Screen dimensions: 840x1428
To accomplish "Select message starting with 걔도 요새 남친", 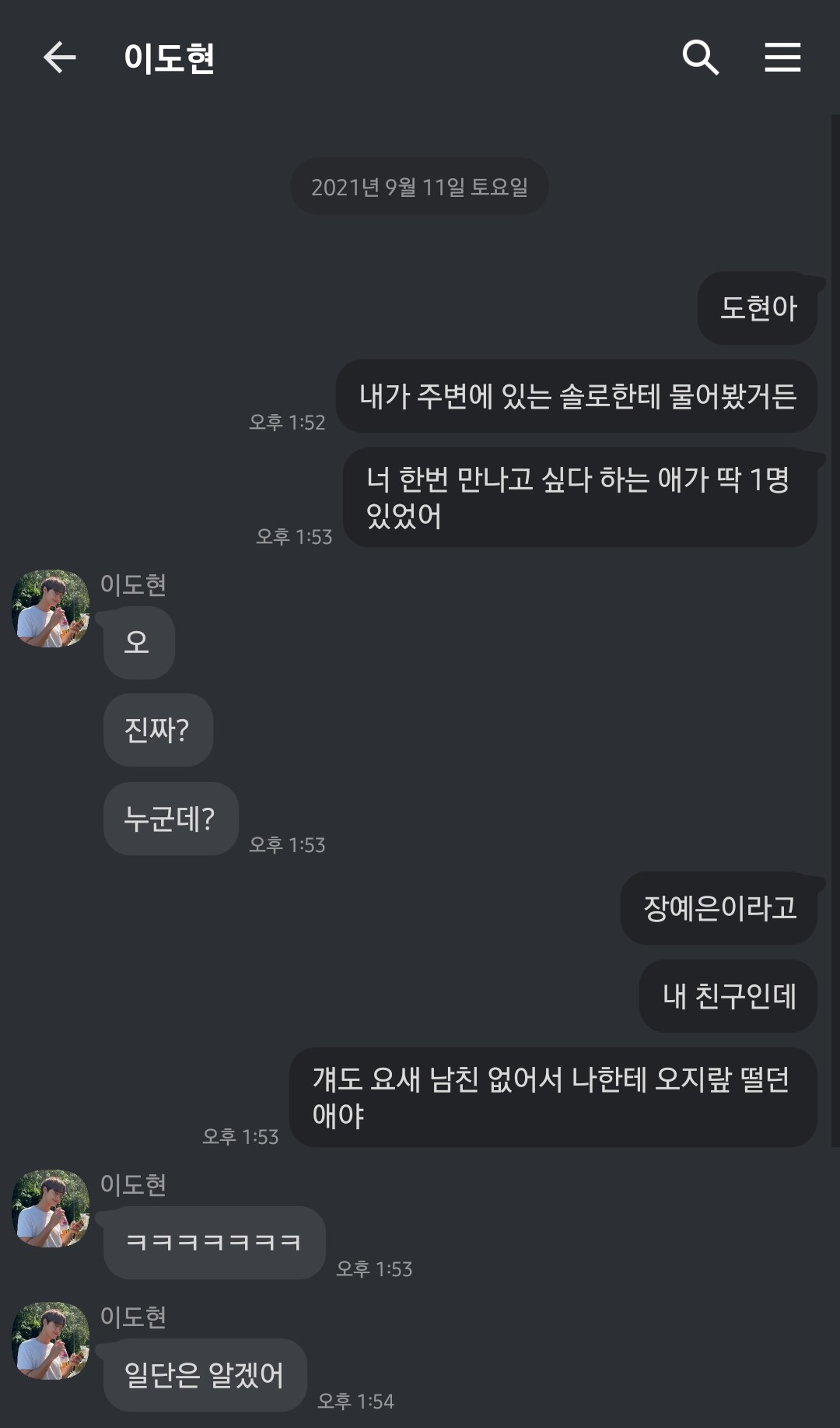I will click(x=553, y=1097).
